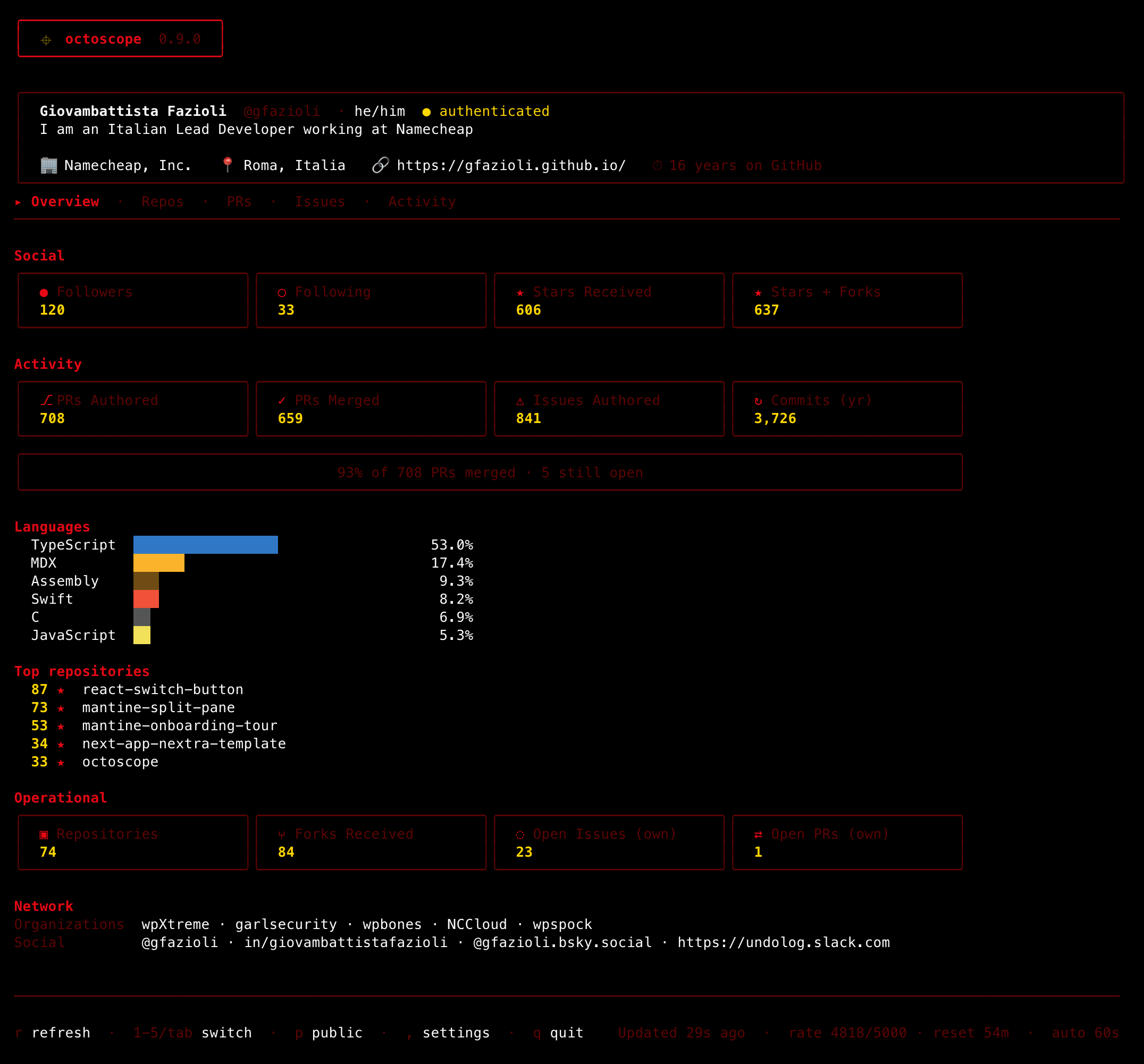Click the star icon next to mantine-split-pane

coord(61,708)
